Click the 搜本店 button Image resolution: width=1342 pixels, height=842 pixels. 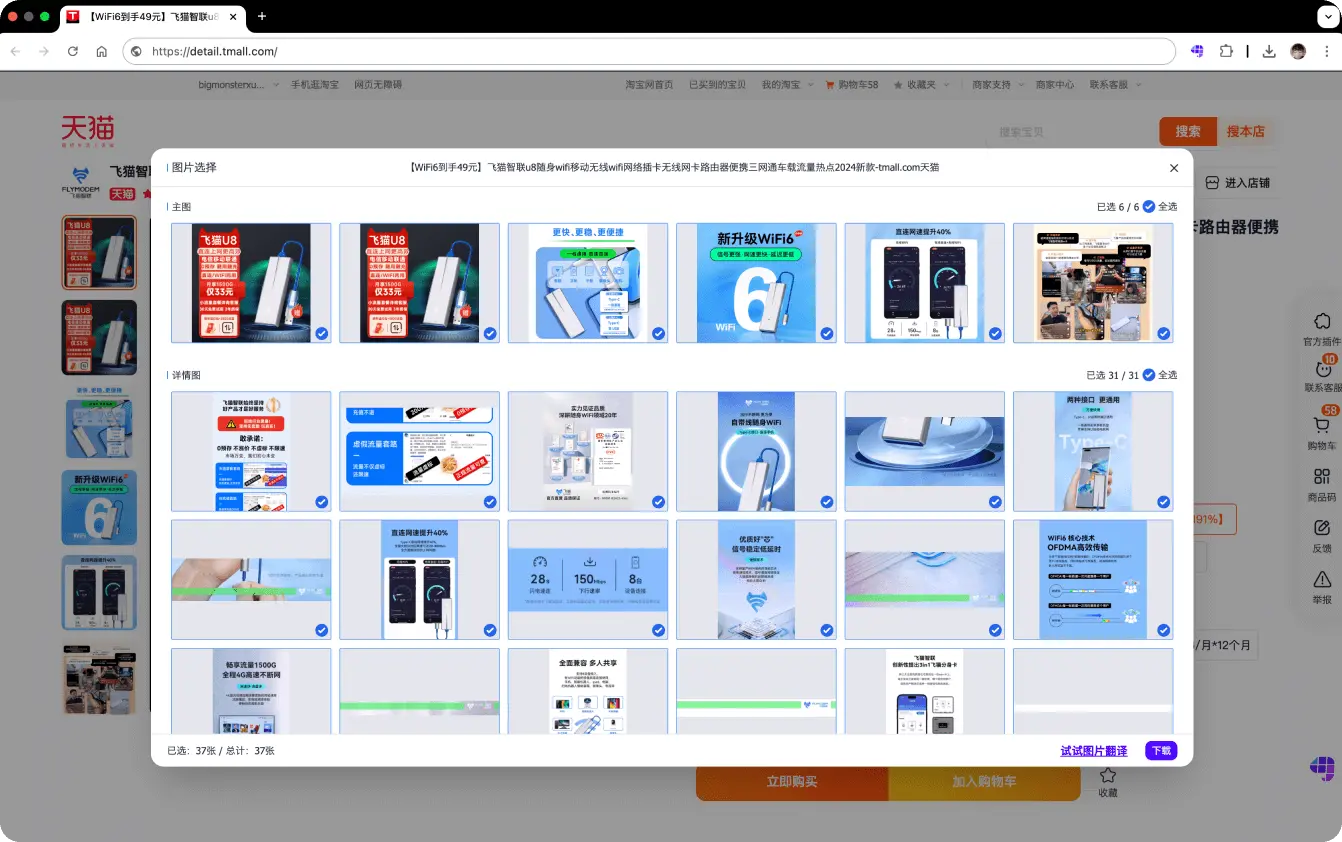(x=1246, y=131)
